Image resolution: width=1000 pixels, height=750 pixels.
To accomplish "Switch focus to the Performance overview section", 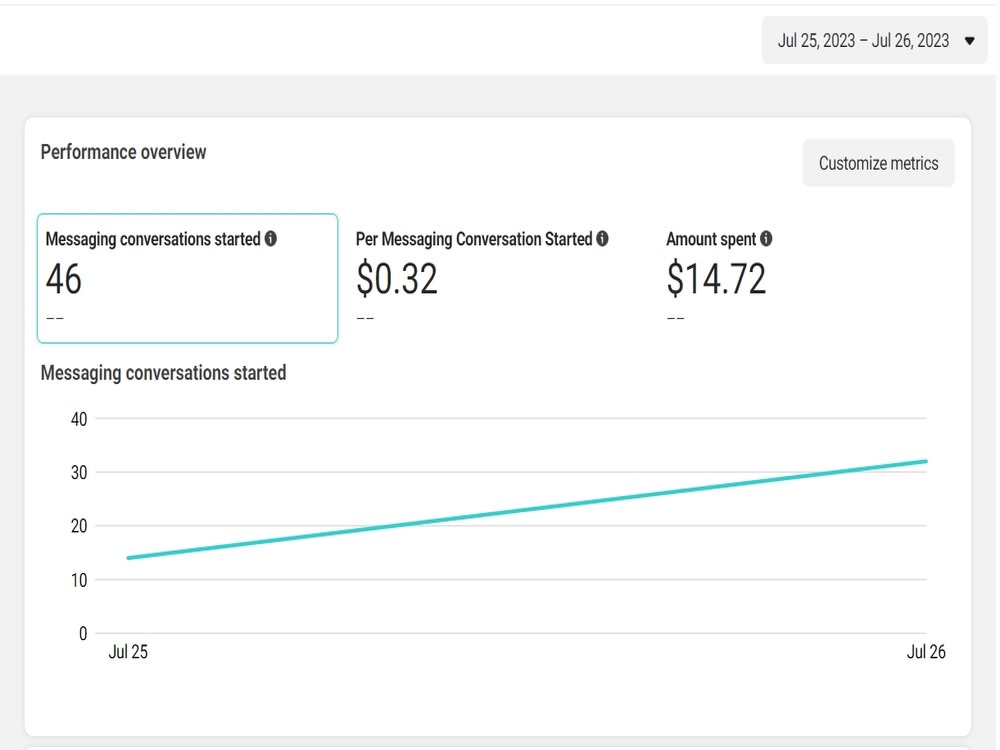I will coord(122,152).
